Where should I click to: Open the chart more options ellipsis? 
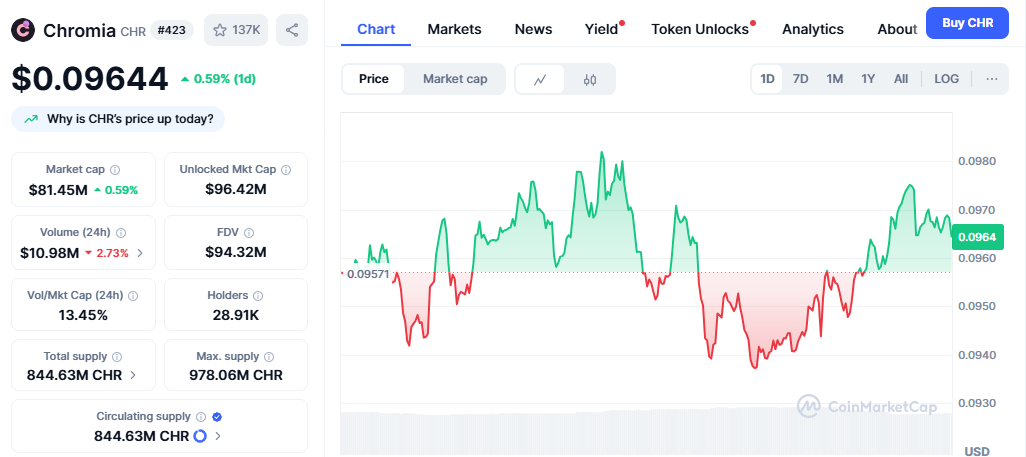(x=992, y=79)
